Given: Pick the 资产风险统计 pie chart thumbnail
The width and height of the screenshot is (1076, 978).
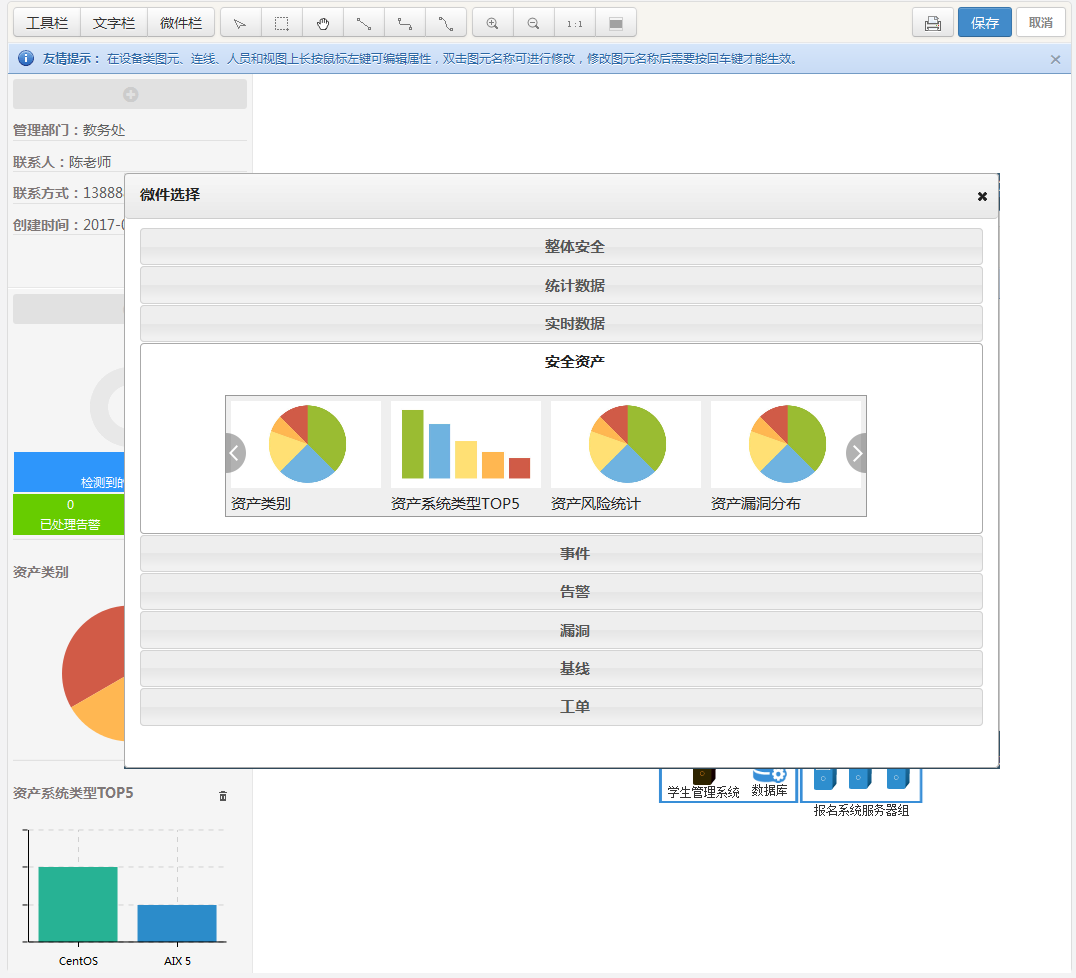Looking at the screenshot, I should [626, 445].
